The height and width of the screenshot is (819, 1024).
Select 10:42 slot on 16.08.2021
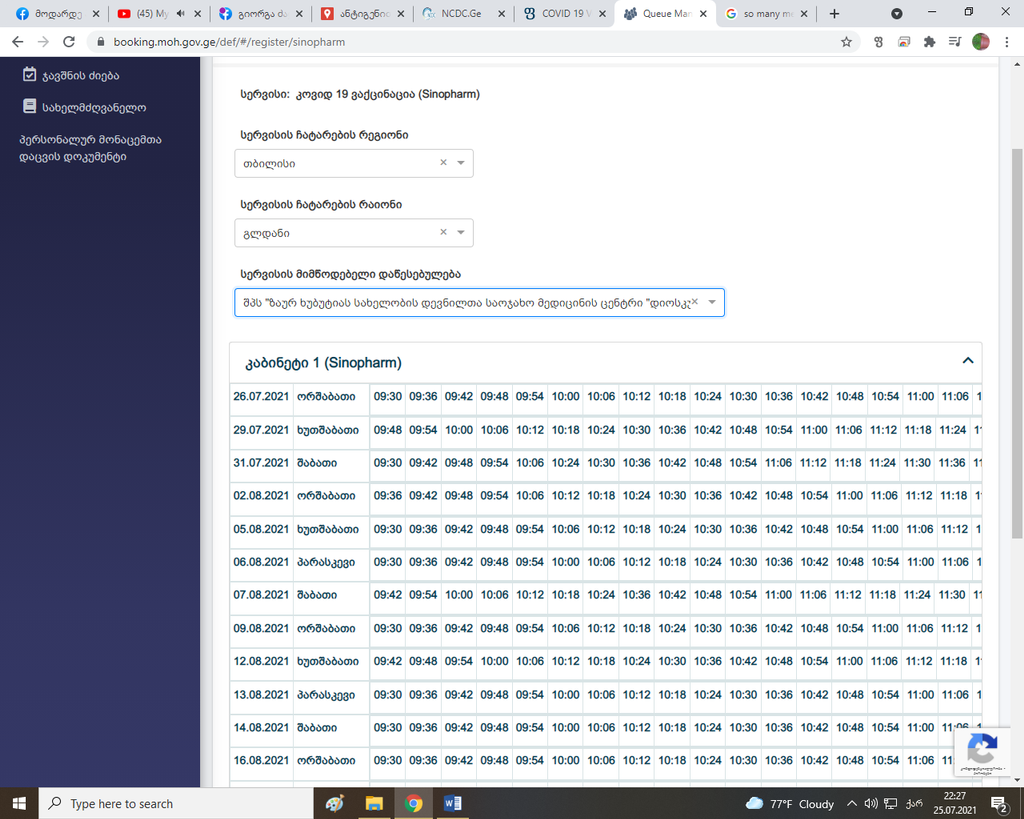[x=814, y=760]
